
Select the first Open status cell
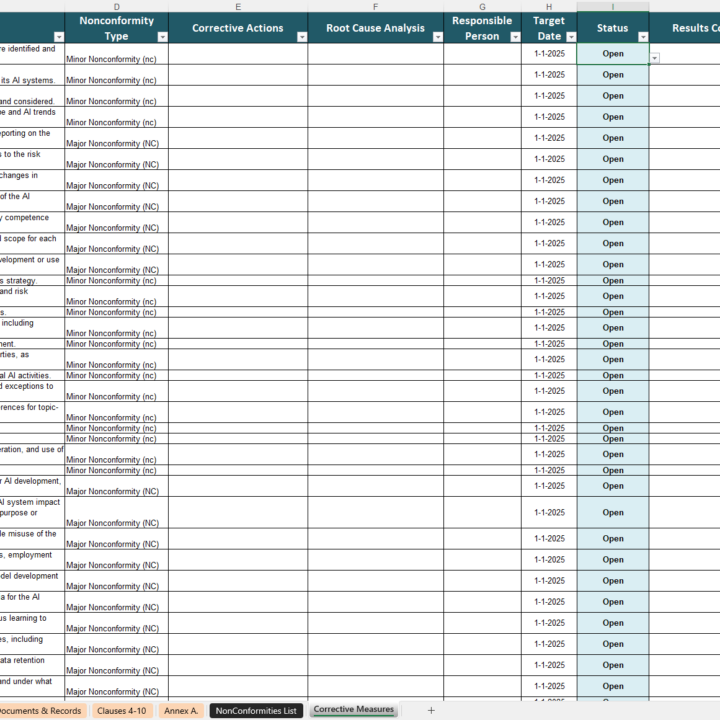[x=613, y=54]
